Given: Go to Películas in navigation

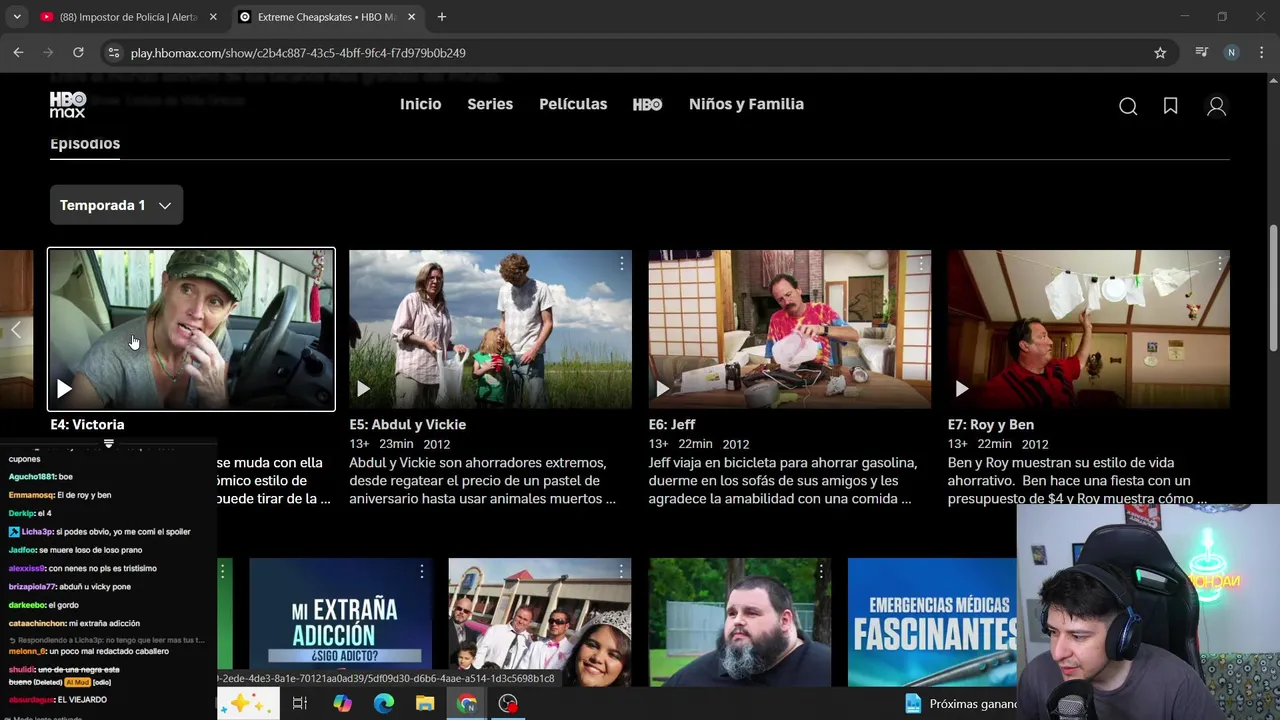Looking at the screenshot, I should click(x=573, y=104).
